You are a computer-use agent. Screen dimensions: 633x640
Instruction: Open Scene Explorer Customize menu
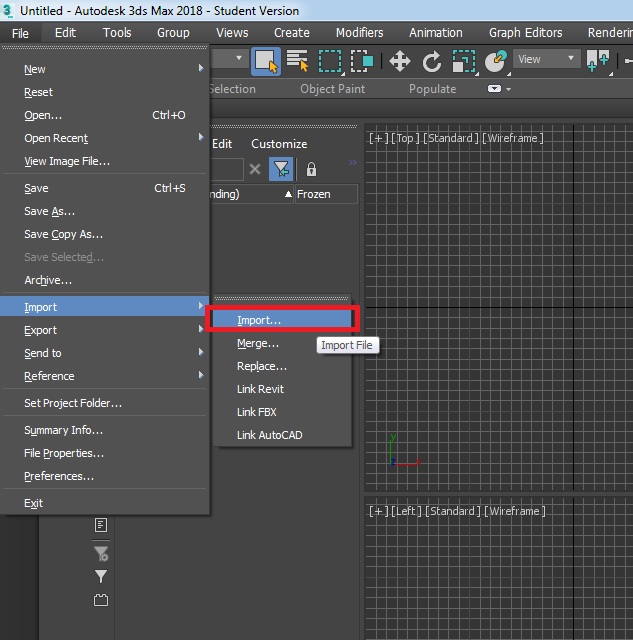click(279, 144)
